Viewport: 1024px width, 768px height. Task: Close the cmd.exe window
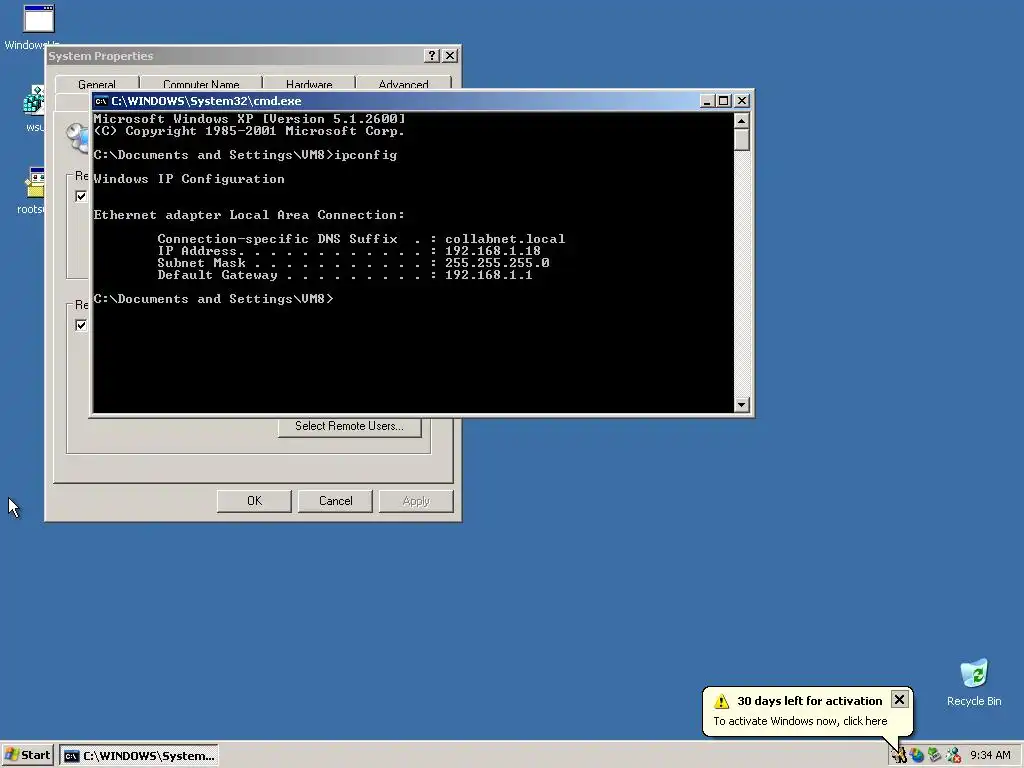point(742,101)
